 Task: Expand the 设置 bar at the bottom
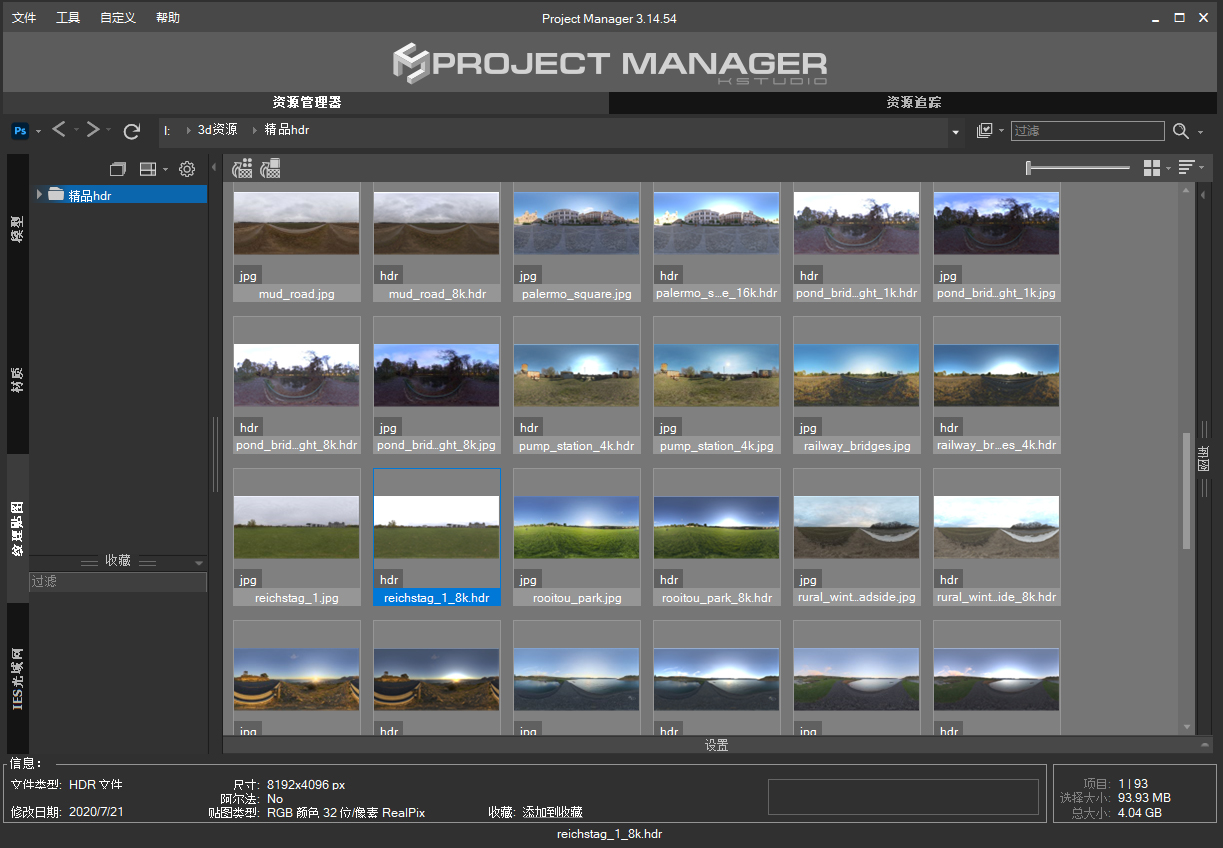tap(716, 745)
